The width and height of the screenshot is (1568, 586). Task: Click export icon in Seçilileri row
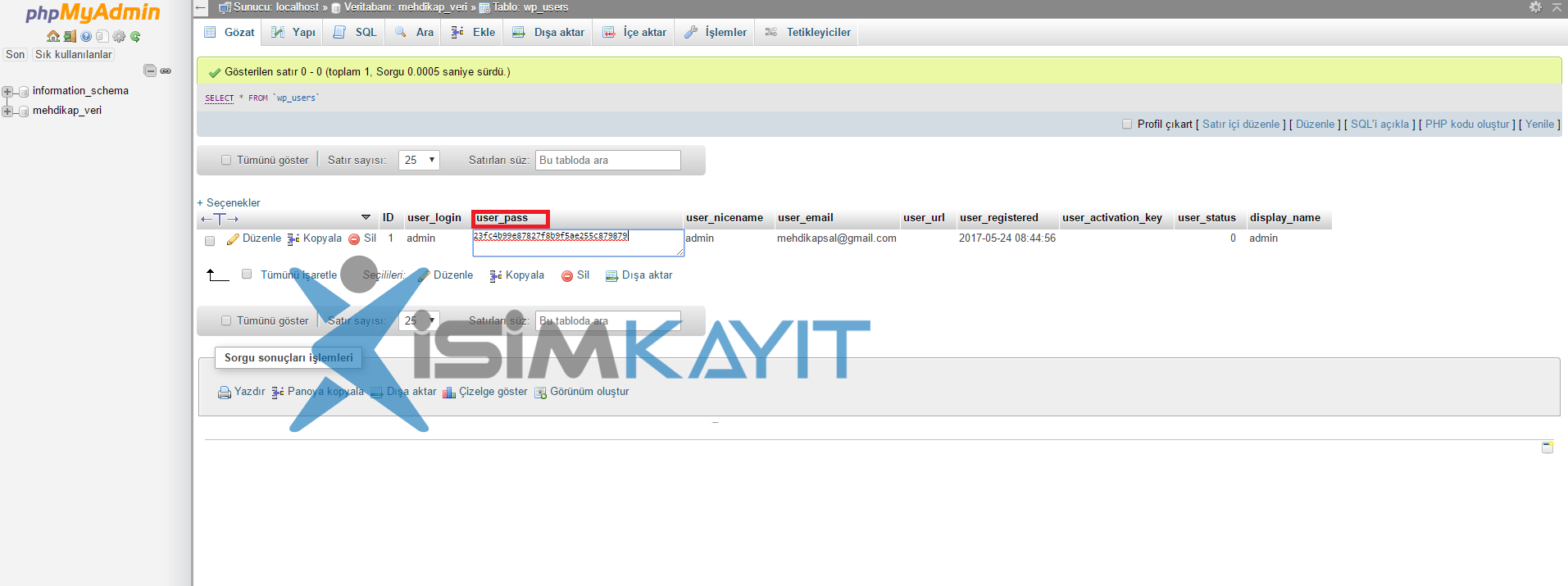[611, 276]
